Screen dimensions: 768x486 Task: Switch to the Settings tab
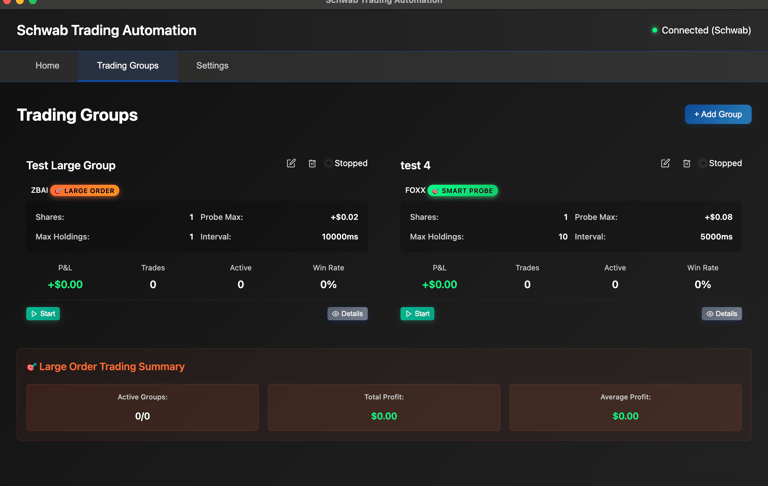click(212, 66)
